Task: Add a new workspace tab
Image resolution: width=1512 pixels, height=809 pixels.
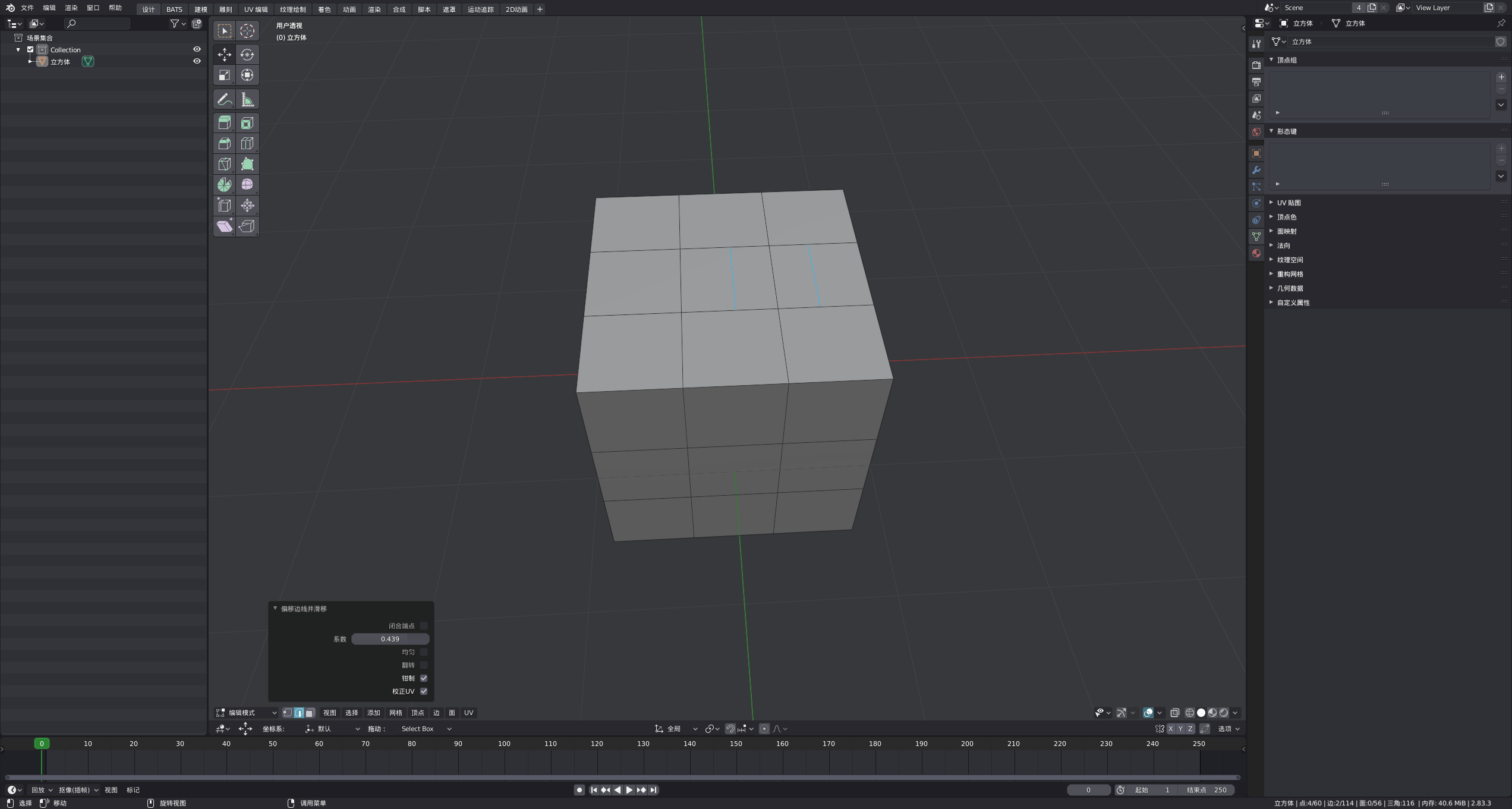Action: 540,9
